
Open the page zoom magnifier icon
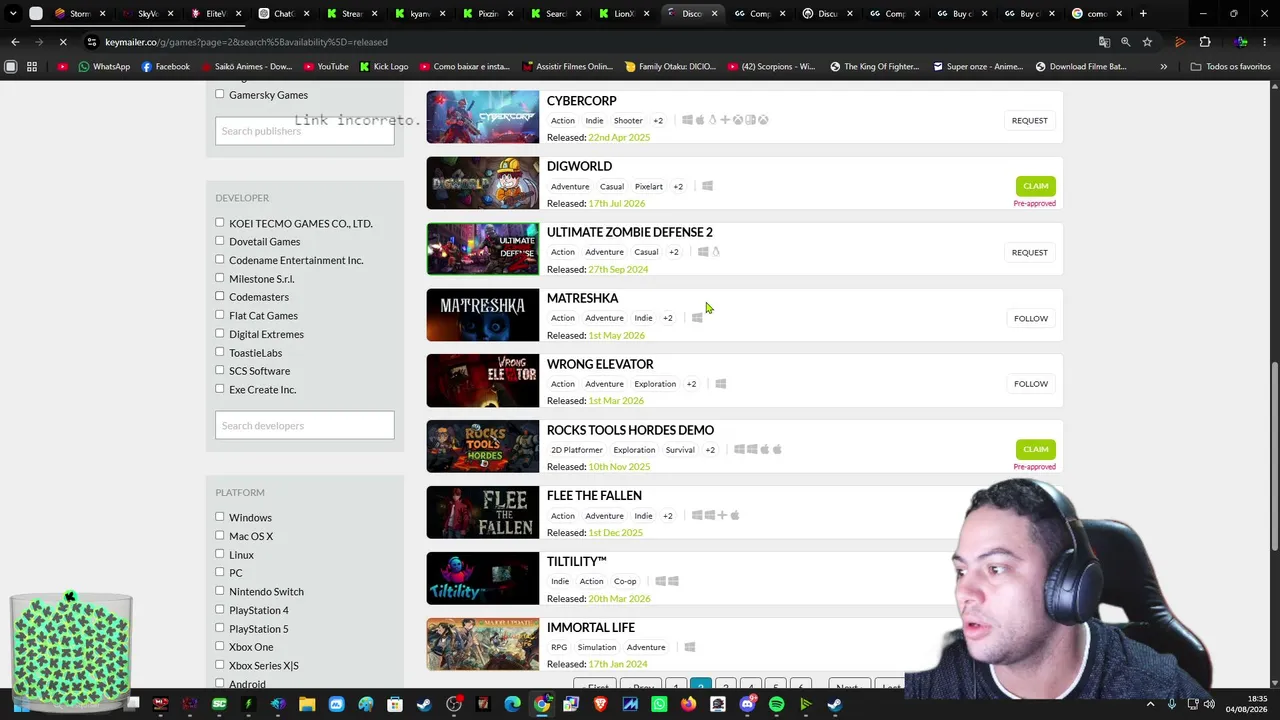1125,42
